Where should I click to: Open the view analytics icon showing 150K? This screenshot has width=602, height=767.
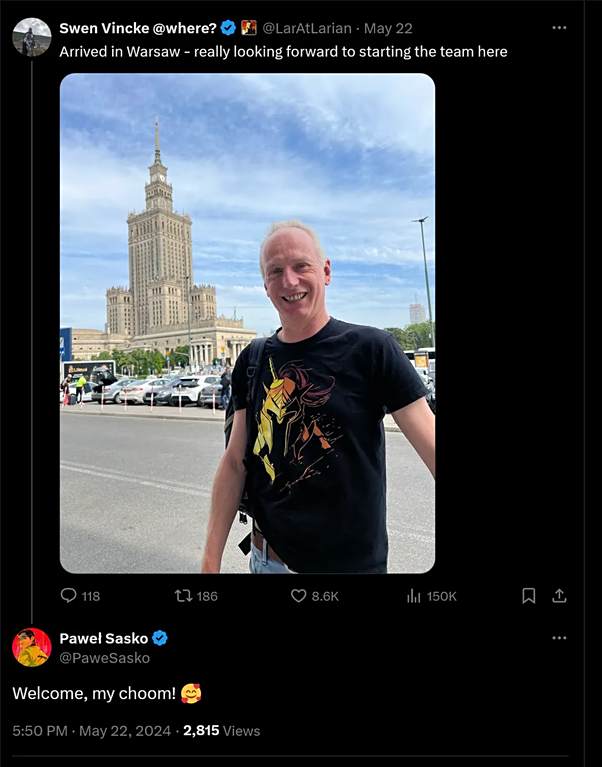tap(414, 595)
